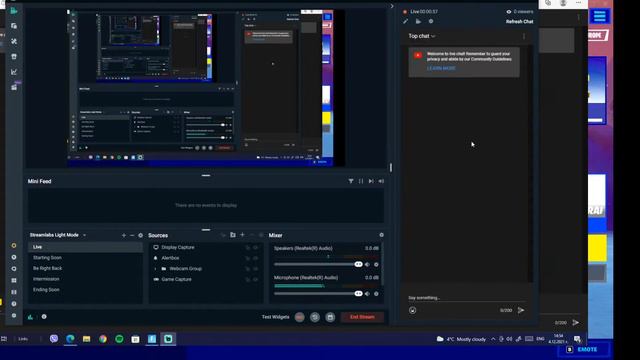
Task: Lock the Display Capture source
Action: pyautogui.click(x=248, y=247)
